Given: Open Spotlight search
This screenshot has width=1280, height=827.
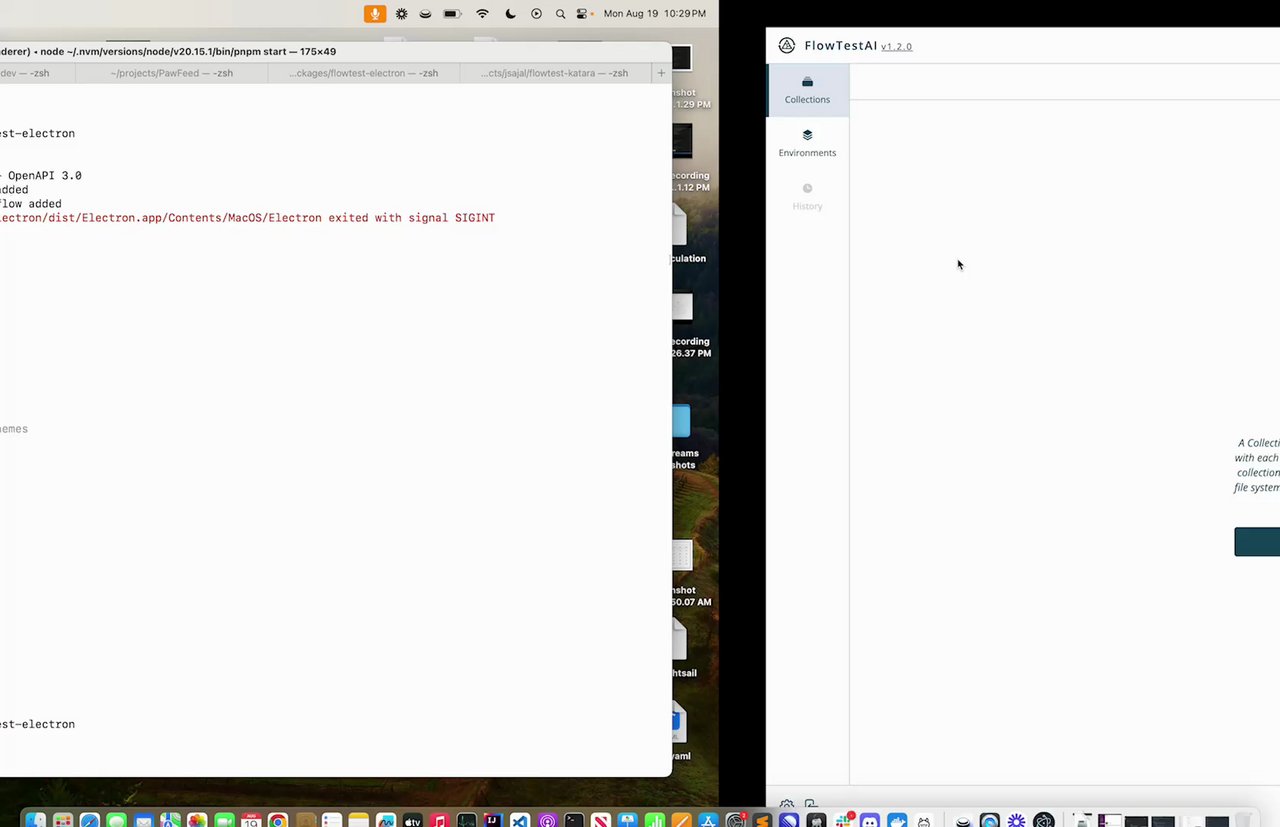Looking at the screenshot, I should click(x=560, y=14).
